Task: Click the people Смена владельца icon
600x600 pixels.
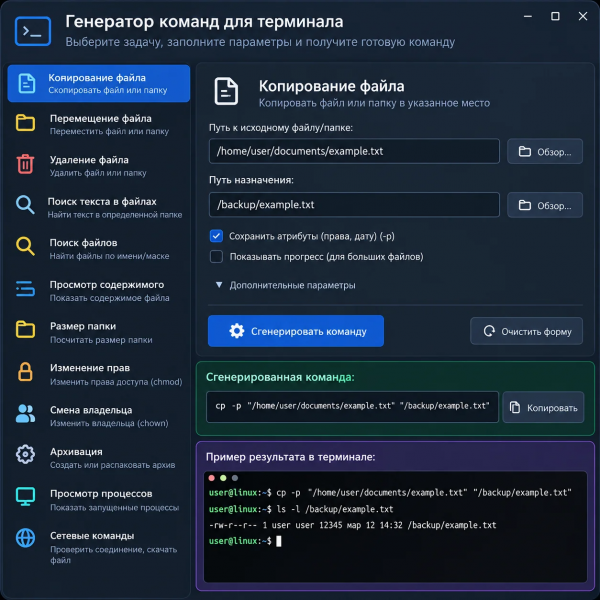Action: pos(25,414)
